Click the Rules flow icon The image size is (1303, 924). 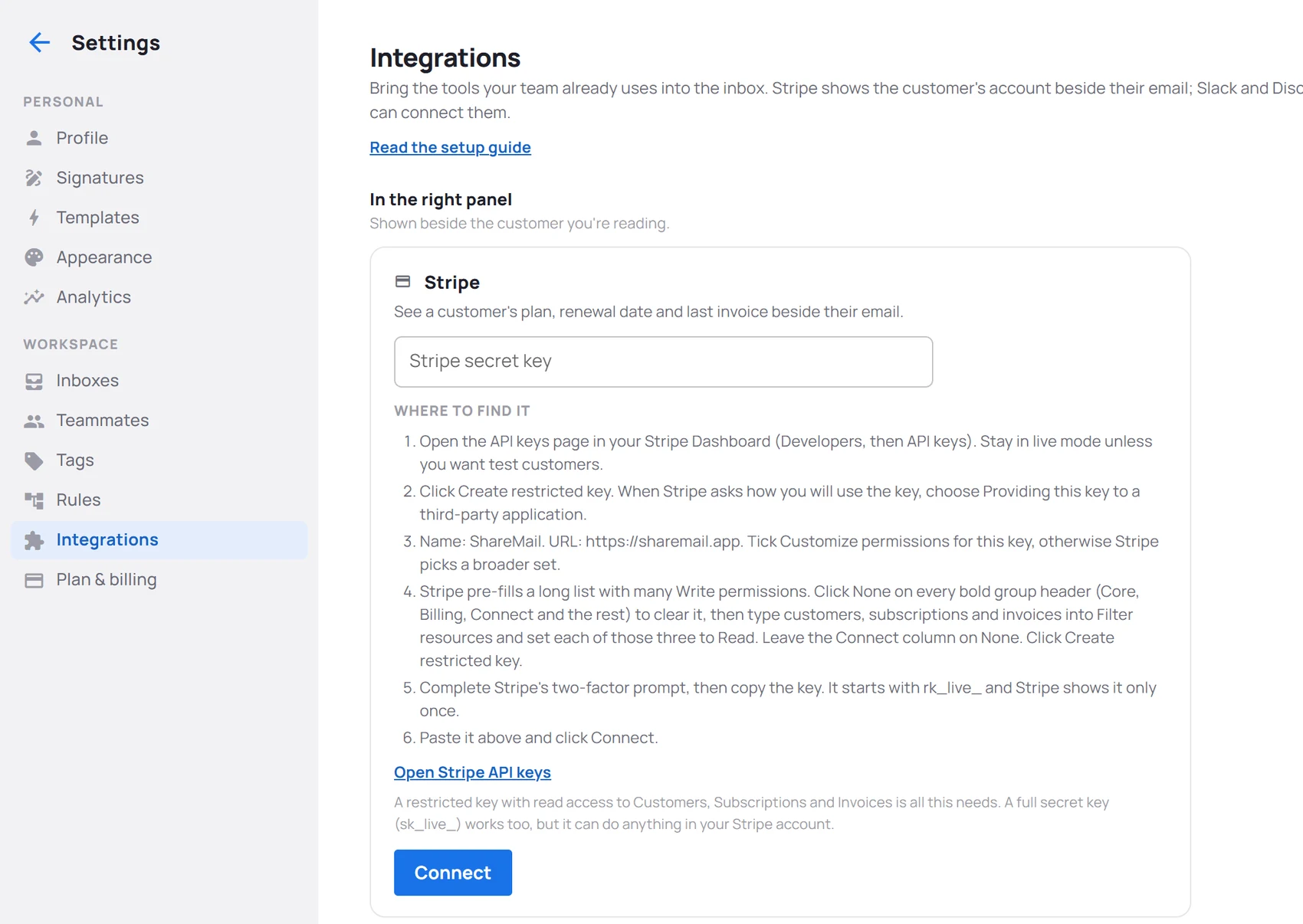point(34,500)
